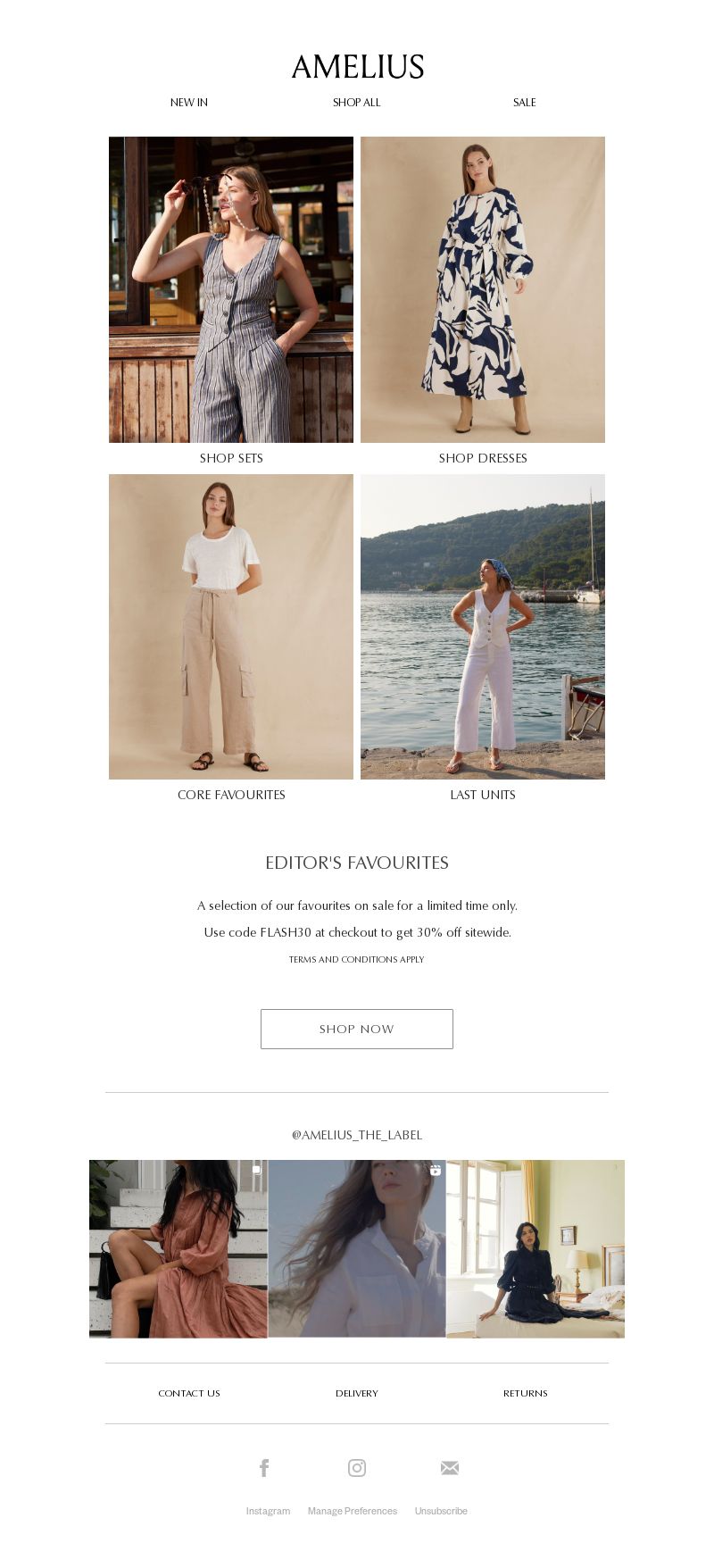This screenshot has height=1568, width=714.
Task: Click the AMELIUS logo
Action: tap(357, 67)
